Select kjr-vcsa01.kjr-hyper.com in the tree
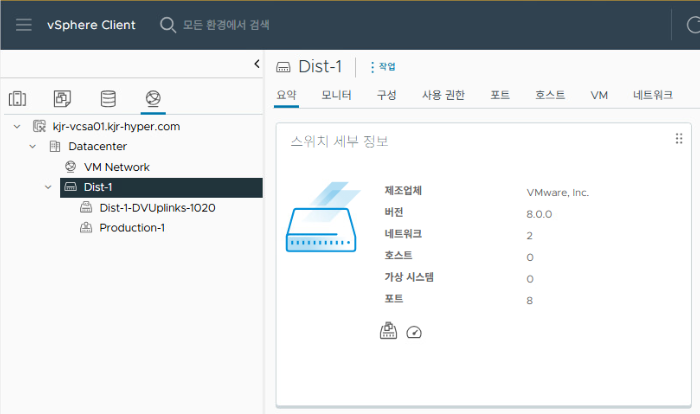This screenshot has height=414, width=700. [116, 126]
